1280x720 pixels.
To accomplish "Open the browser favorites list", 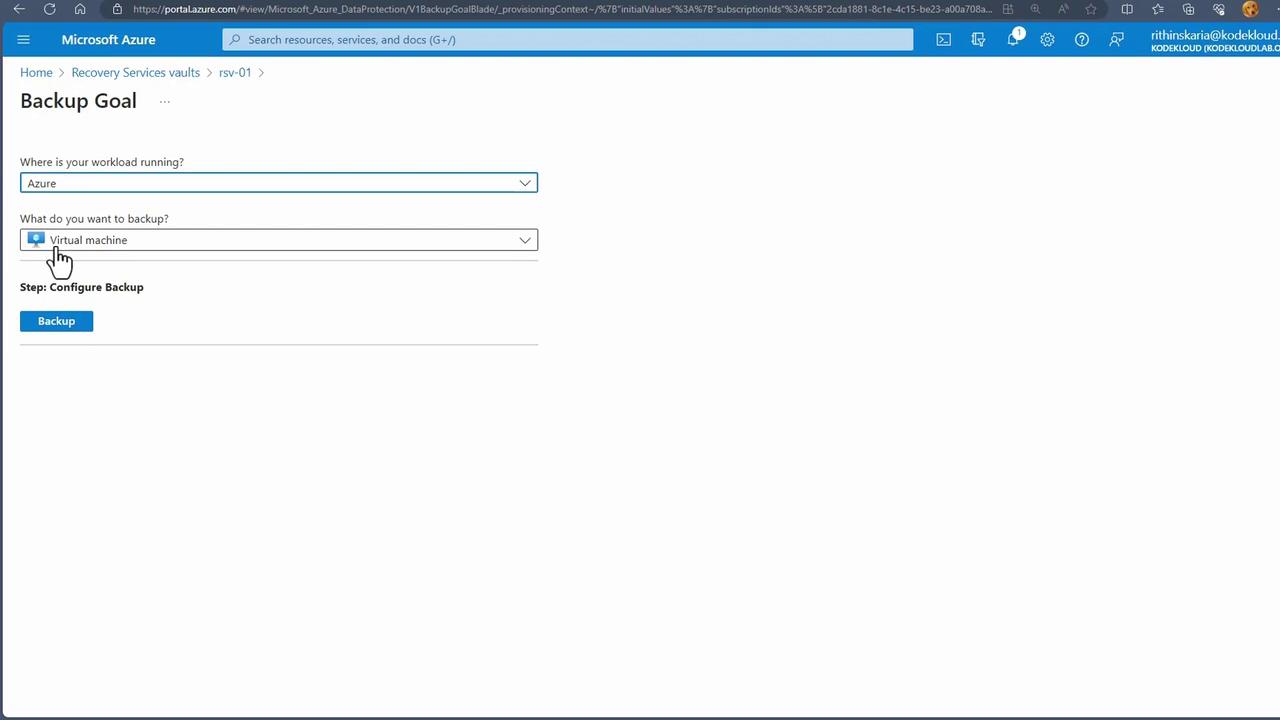I will click(x=1158, y=9).
